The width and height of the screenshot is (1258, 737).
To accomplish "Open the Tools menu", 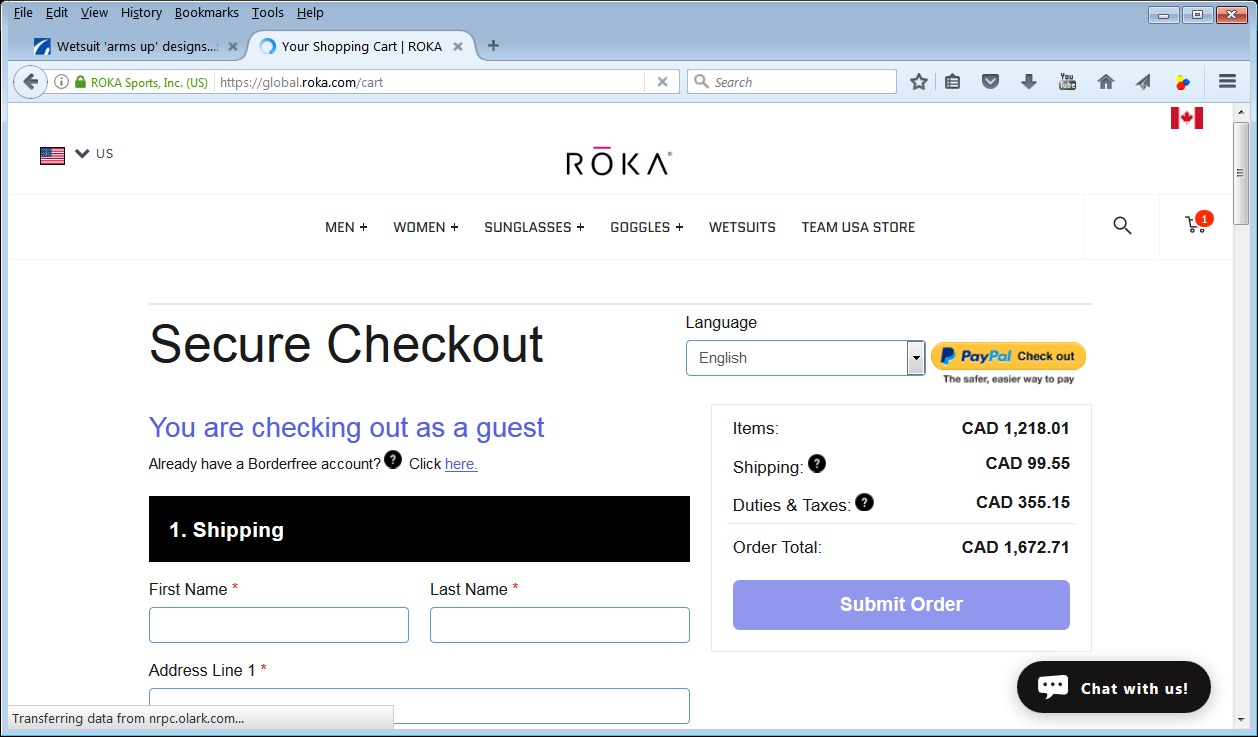I will (x=268, y=13).
